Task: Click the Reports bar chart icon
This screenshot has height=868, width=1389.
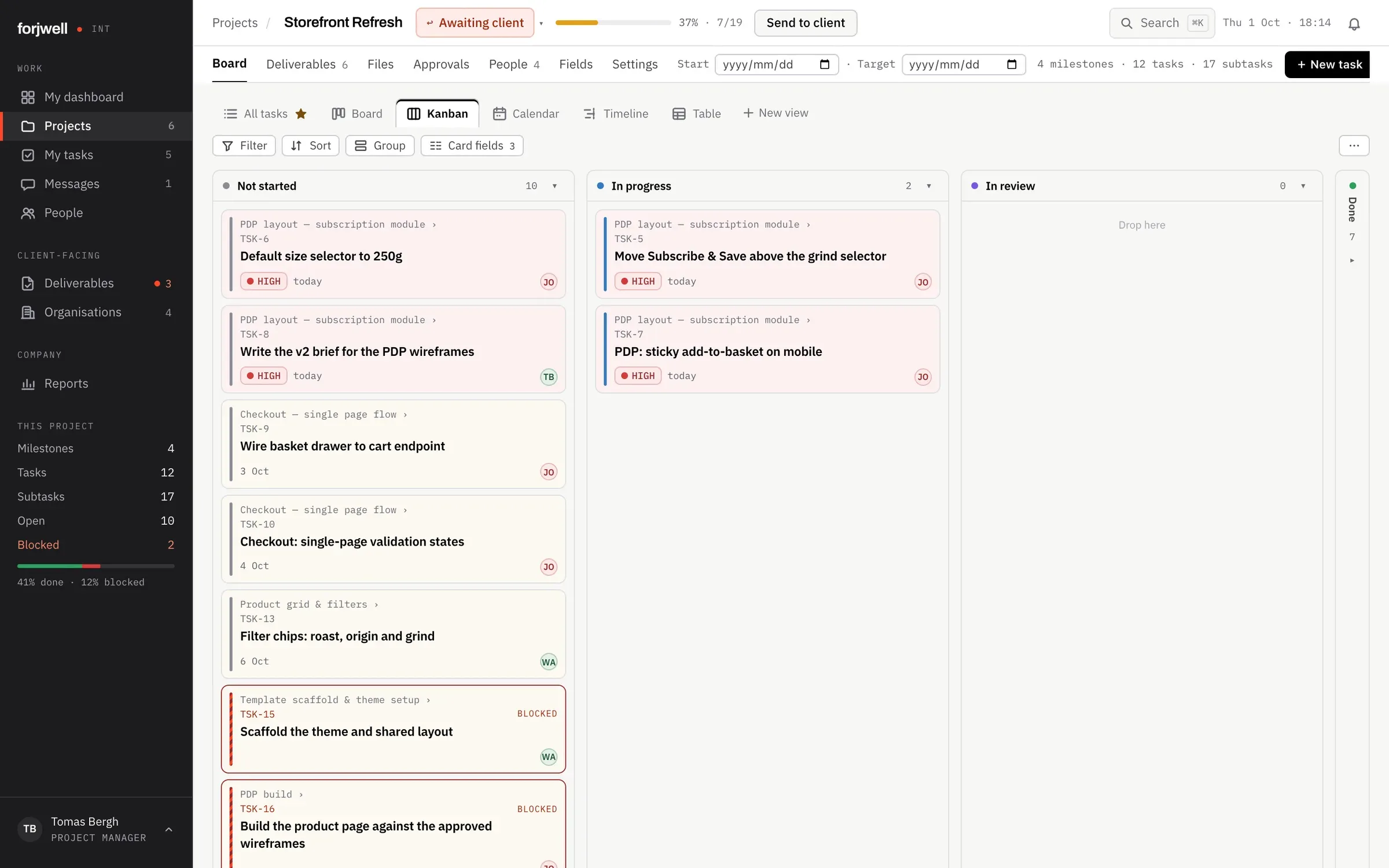Action: [28, 384]
